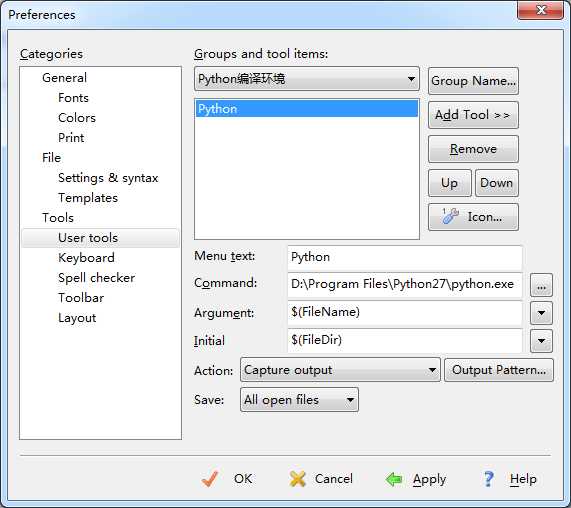
Task: Expand the Argument variables dropdown arrow
Action: [x=542, y=313]
